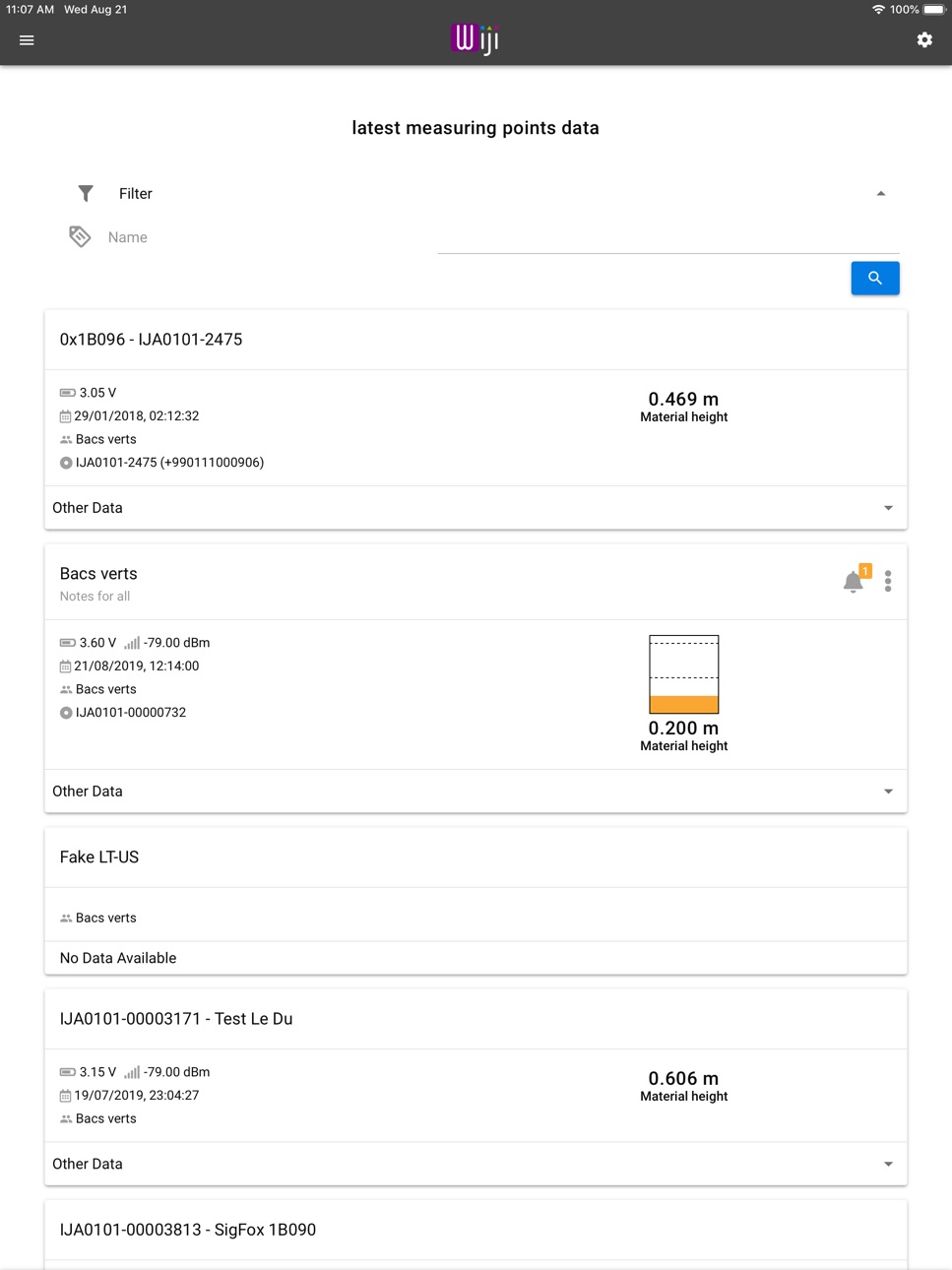Click calendar icon beside 19/07/2019 date
The width and height of the screenshot is (952, 1270).
coord(65,1096)
